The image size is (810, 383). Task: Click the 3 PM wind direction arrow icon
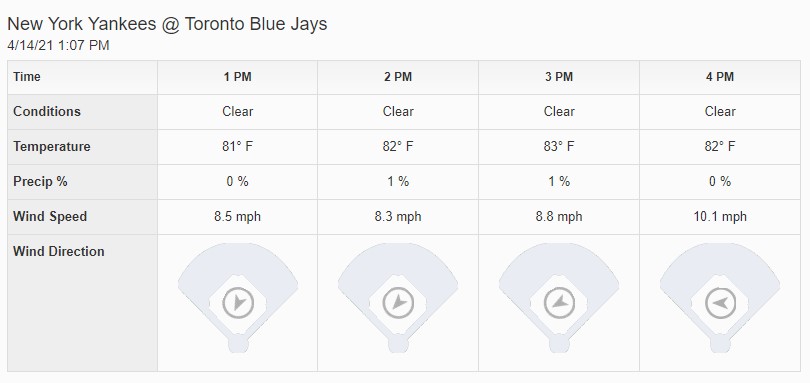tap(559, 303)
